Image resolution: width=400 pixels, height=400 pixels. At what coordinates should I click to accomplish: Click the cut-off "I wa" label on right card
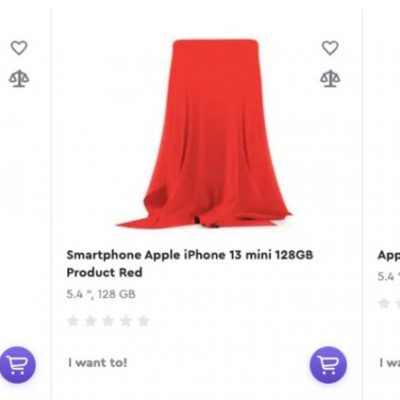[390, 363]
